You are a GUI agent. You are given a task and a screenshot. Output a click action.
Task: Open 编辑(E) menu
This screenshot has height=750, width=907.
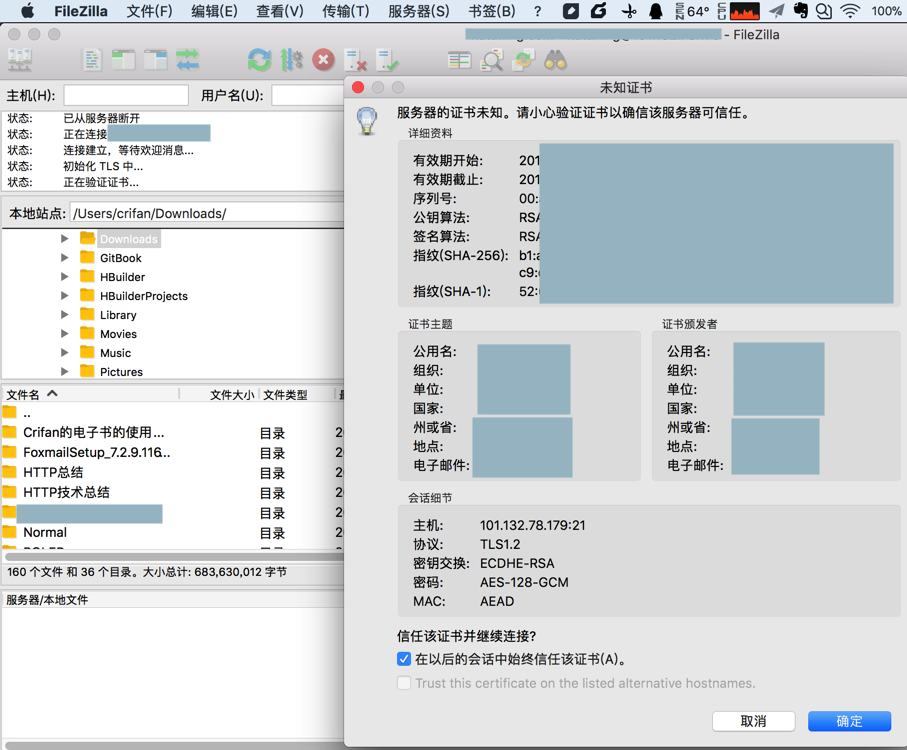(x=214, y=11)
